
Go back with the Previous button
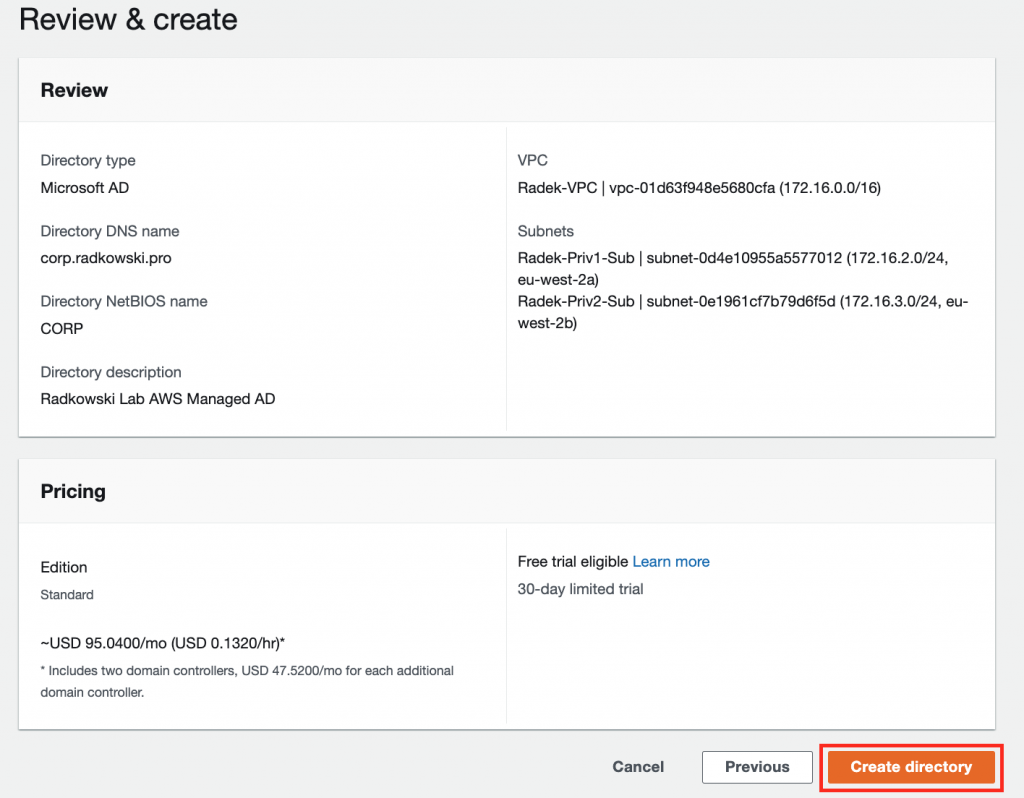[757, 767]
